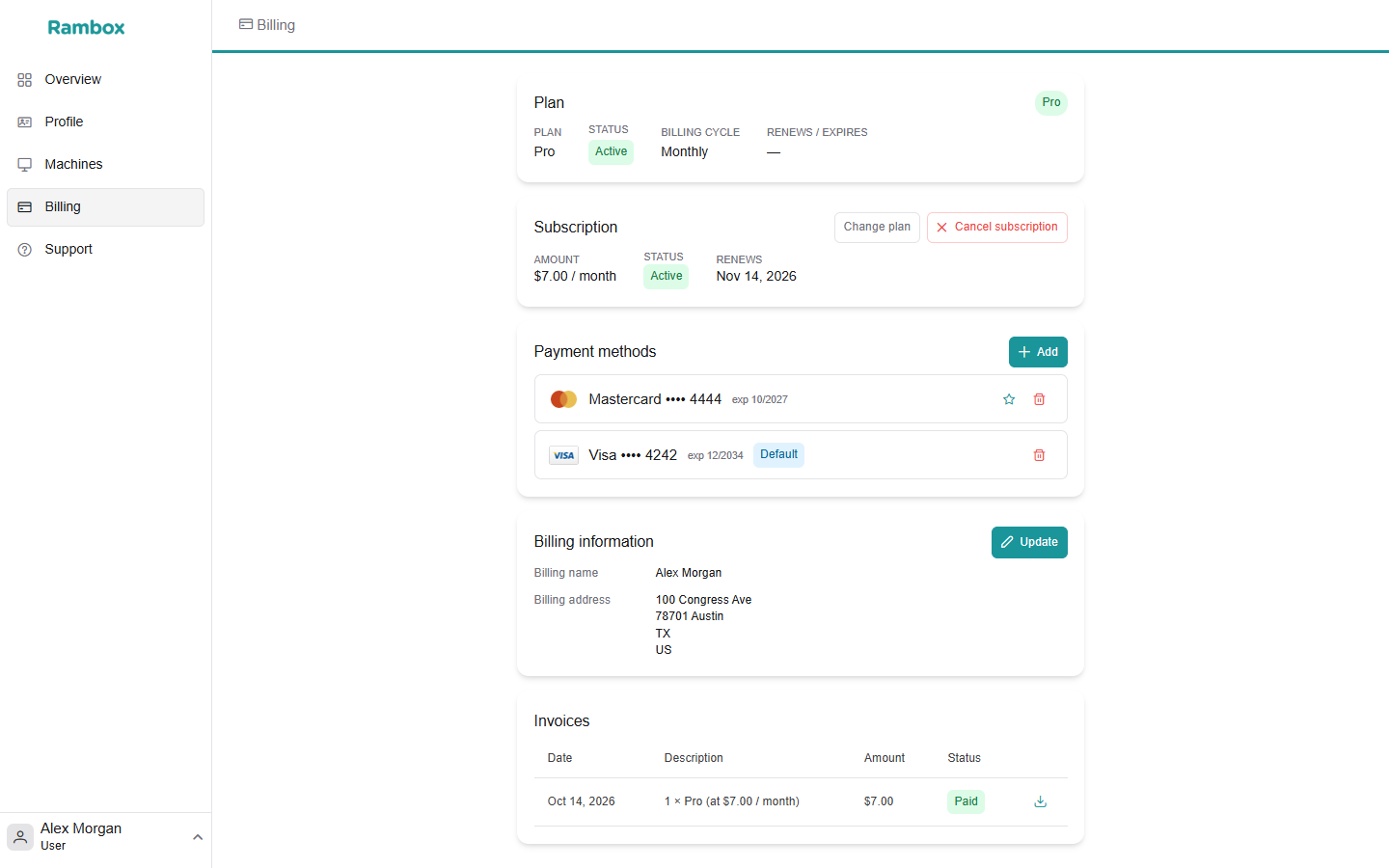Select Billing in the sidebar
The image size is (1389, 868).
[x=105, y=207]
